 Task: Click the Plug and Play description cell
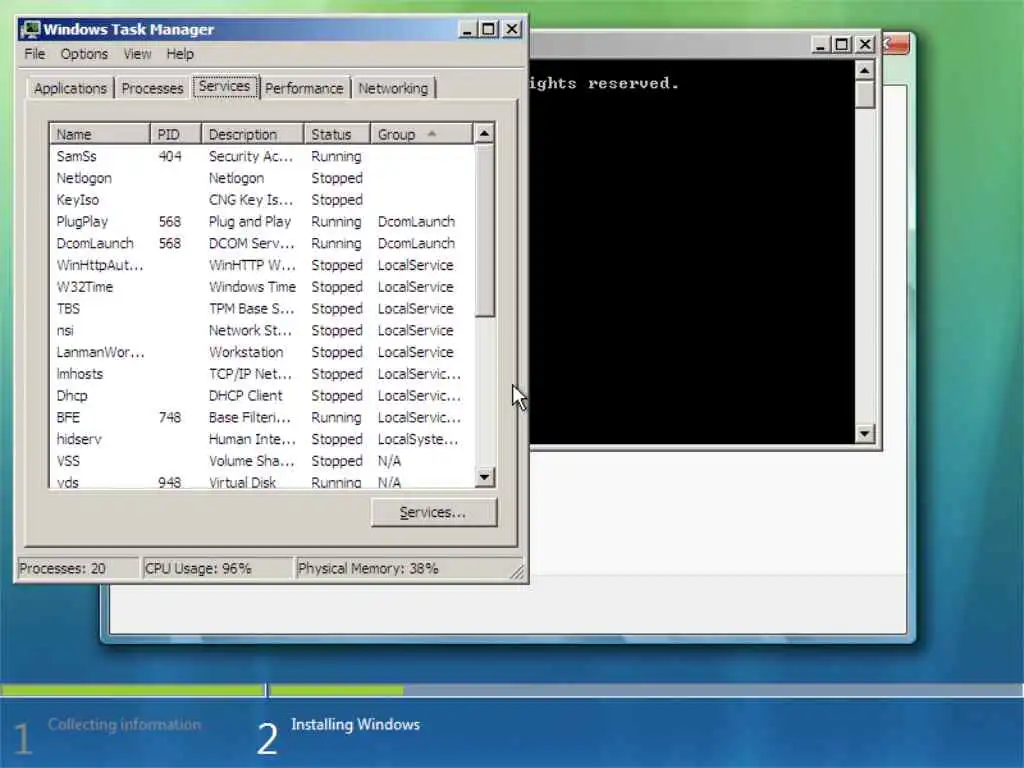249,221
